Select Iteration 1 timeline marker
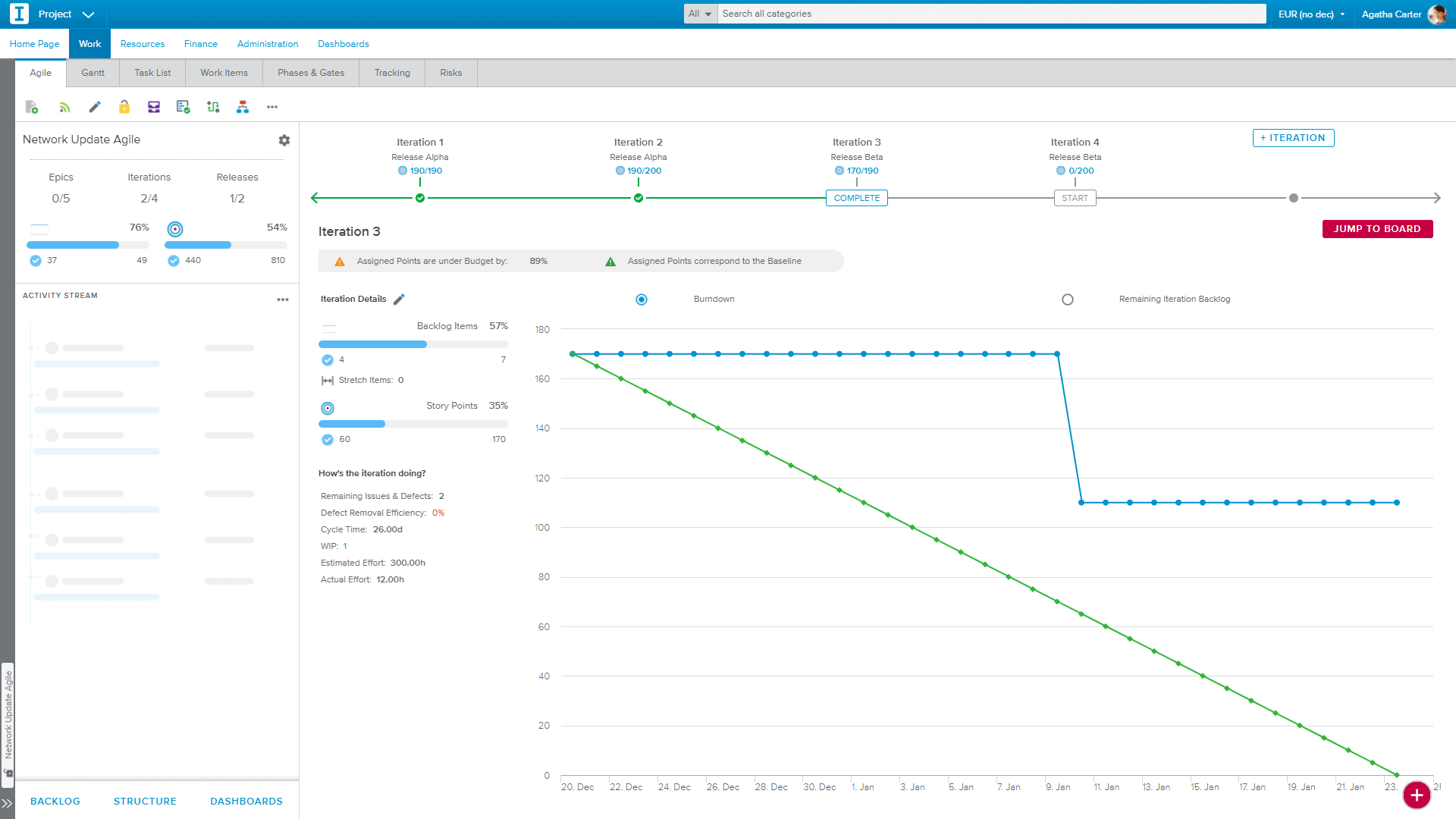This screenshot has height=819, width=1456. [x=420, y=199]
